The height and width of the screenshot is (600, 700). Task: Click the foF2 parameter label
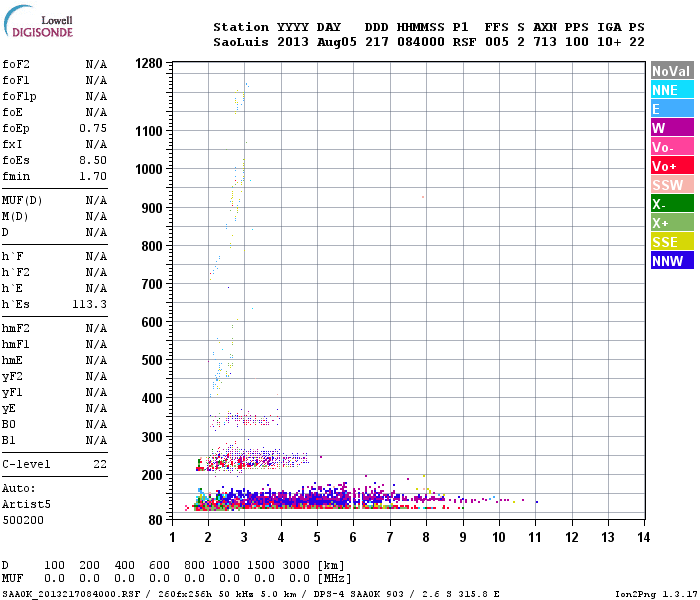click(16, 64)
